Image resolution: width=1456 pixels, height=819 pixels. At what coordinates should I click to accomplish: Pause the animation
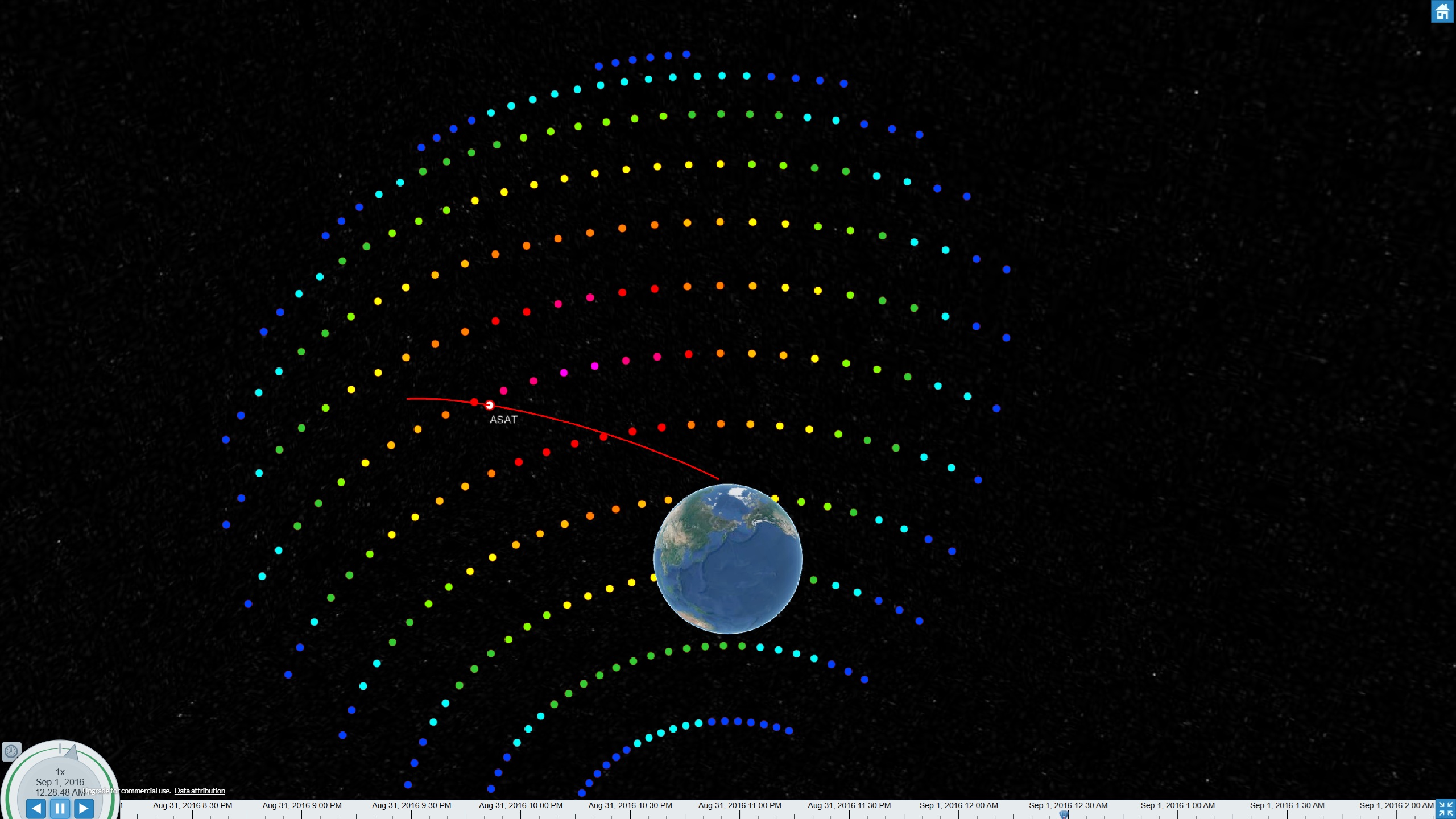pos(60,808)
